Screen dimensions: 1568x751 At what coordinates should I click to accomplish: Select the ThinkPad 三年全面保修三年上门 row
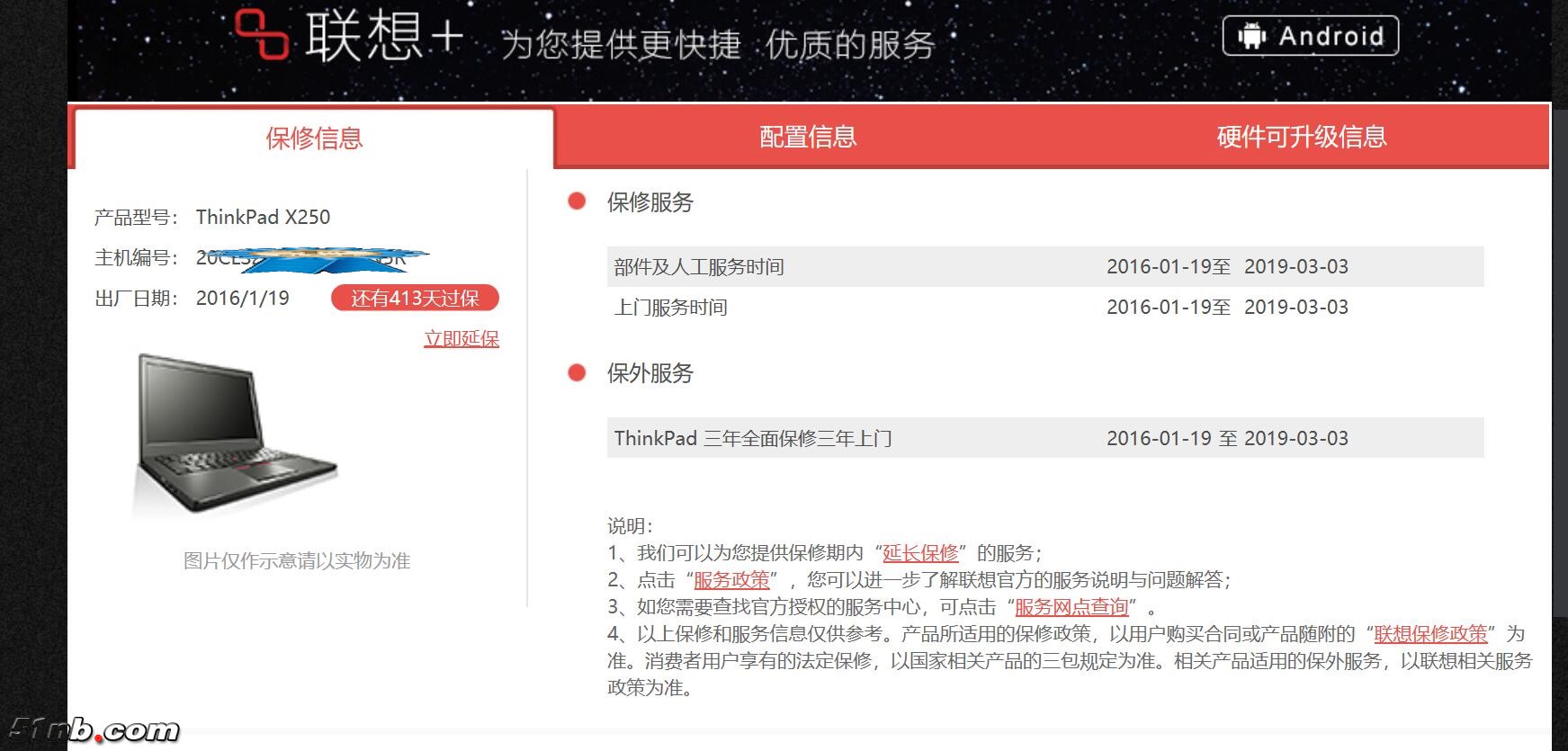tap(1044, 438)
